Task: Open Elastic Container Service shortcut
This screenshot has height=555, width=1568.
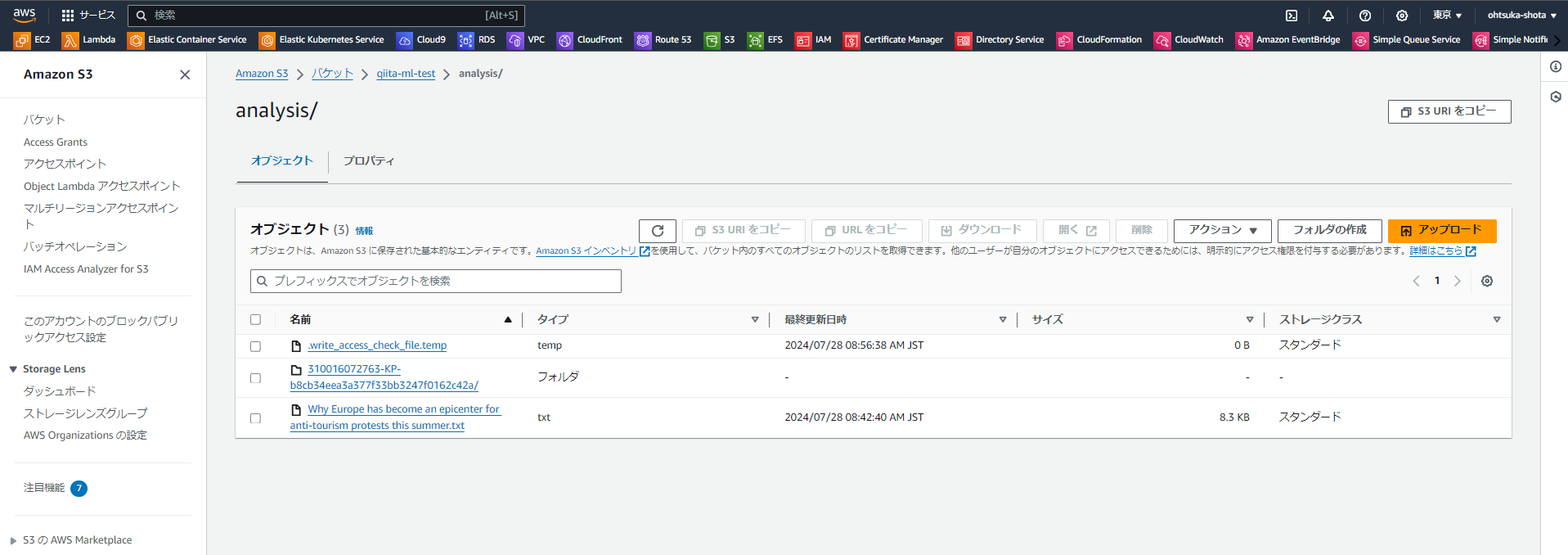Action: pos(187,39)
